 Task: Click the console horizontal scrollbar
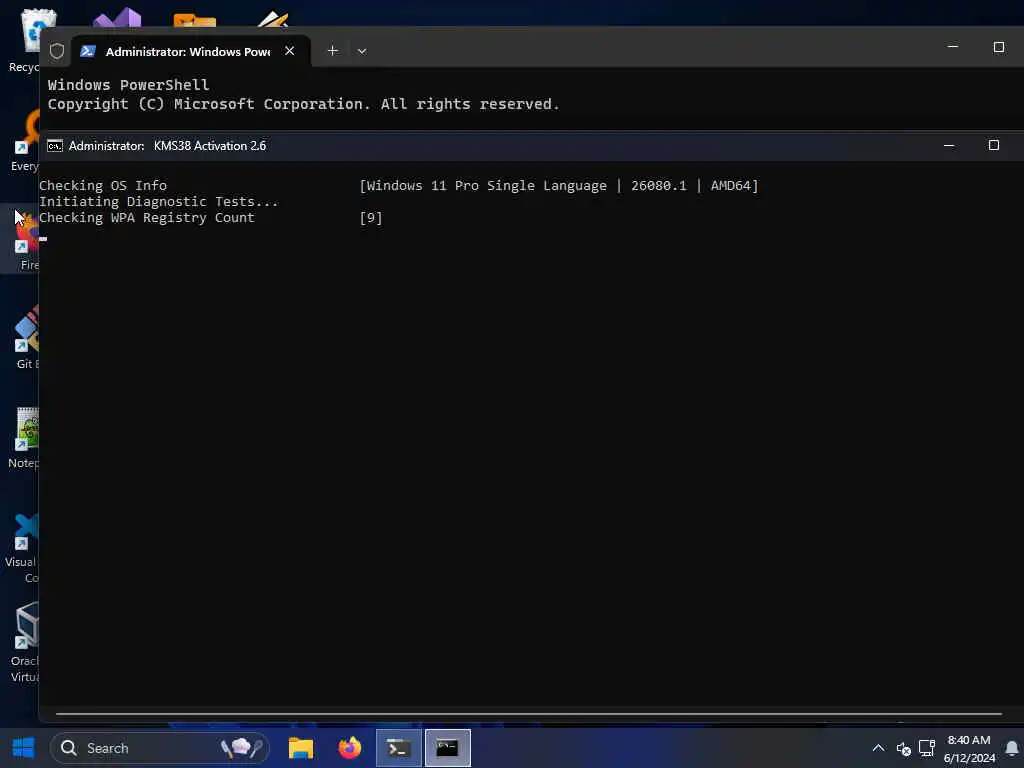(528, 714)
